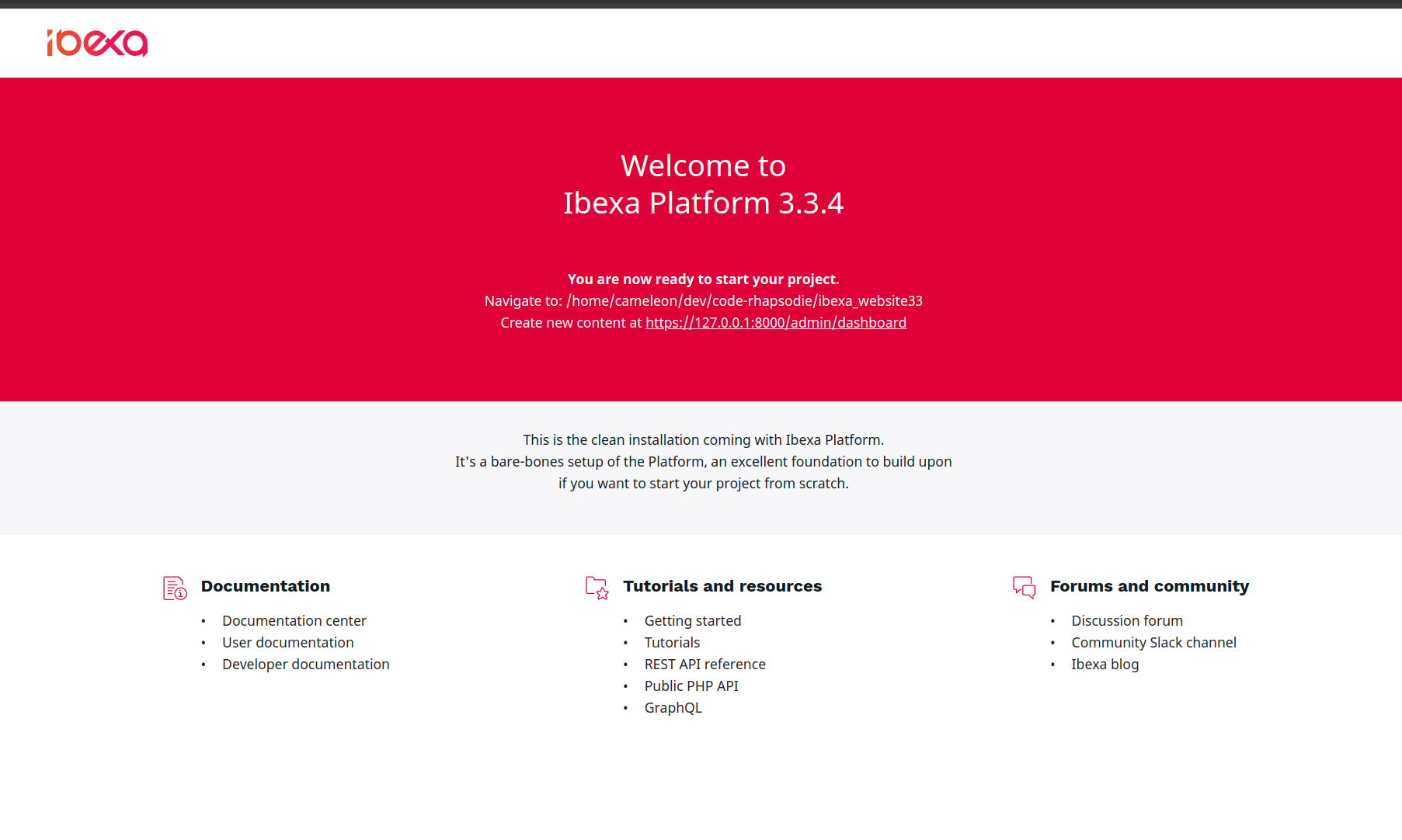The image size is (1402, 840).
Task: Open Developer documentation link
Action: (x=305, y=665)
